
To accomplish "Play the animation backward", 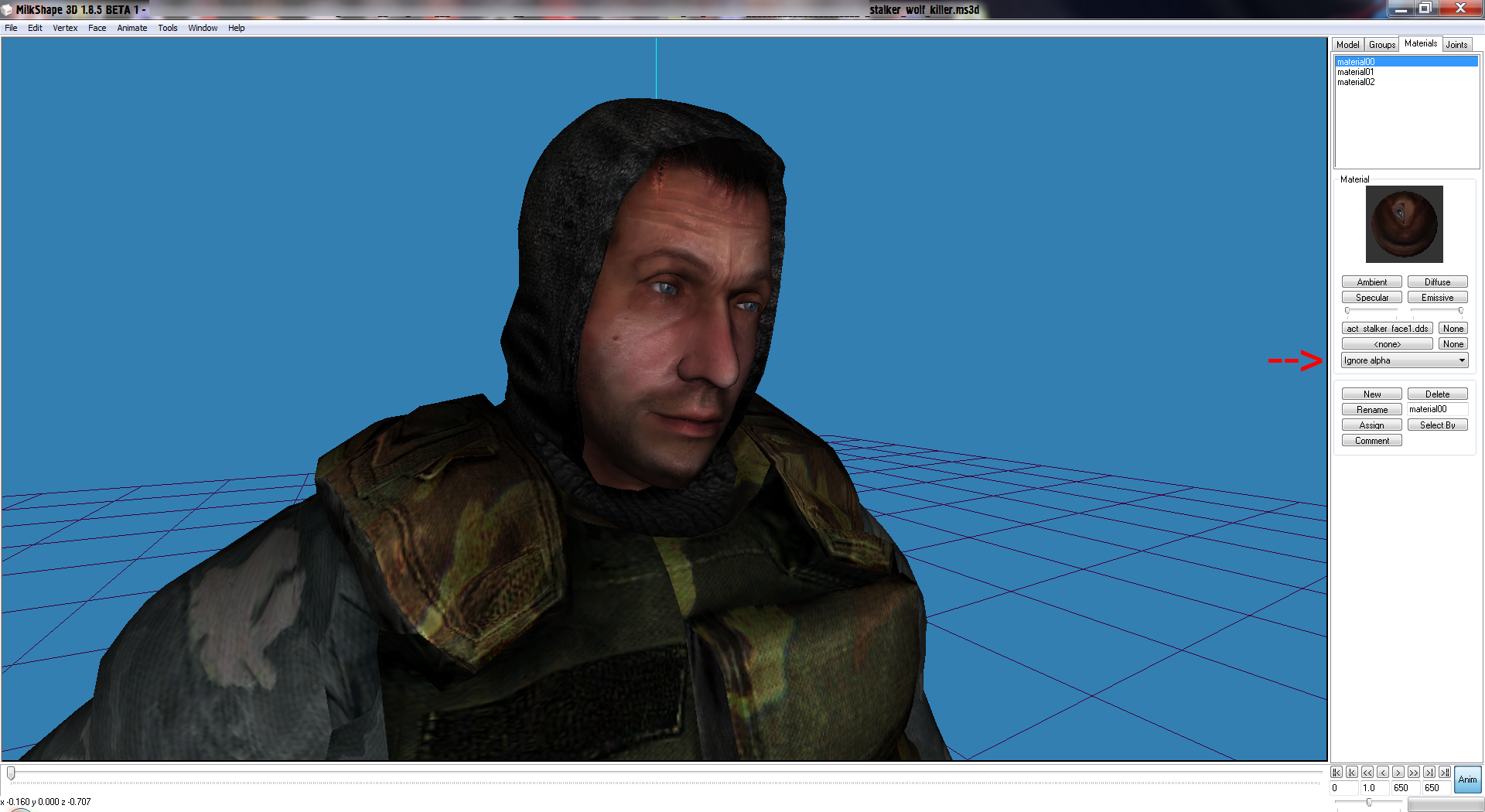I will [1367, 773].
